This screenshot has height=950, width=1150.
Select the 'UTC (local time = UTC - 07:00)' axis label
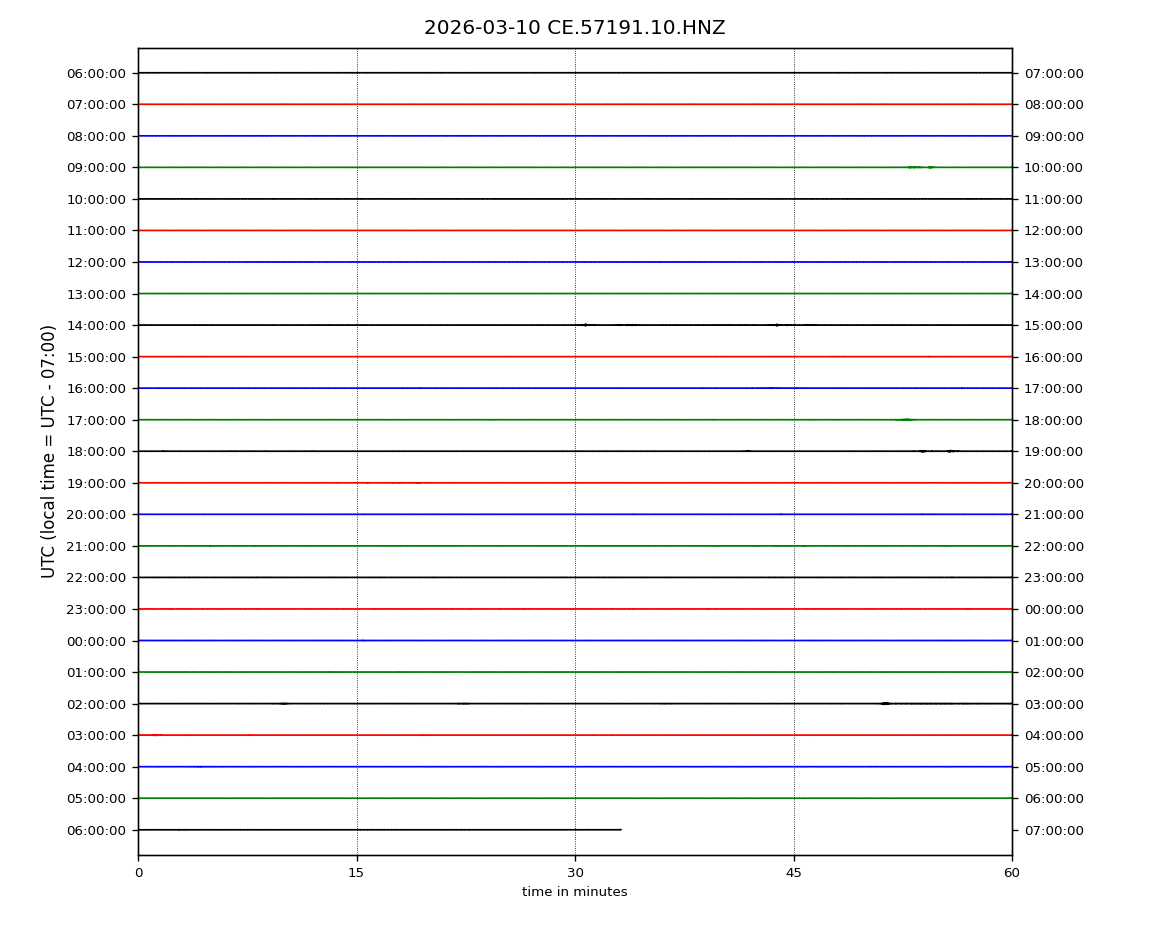(x=49, y=451)
